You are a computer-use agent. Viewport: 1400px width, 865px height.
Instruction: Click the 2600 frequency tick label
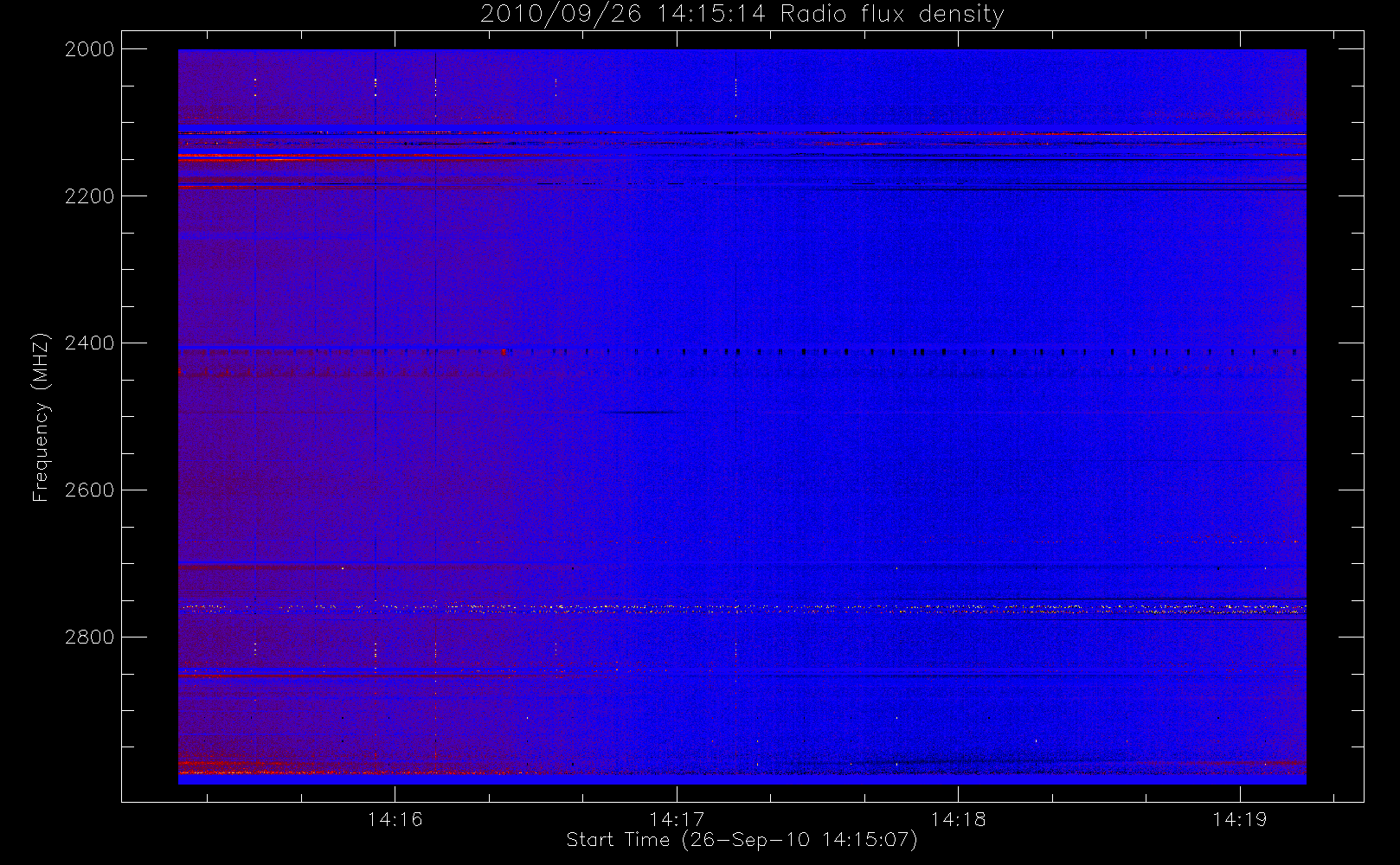click(x=90, y=490)
